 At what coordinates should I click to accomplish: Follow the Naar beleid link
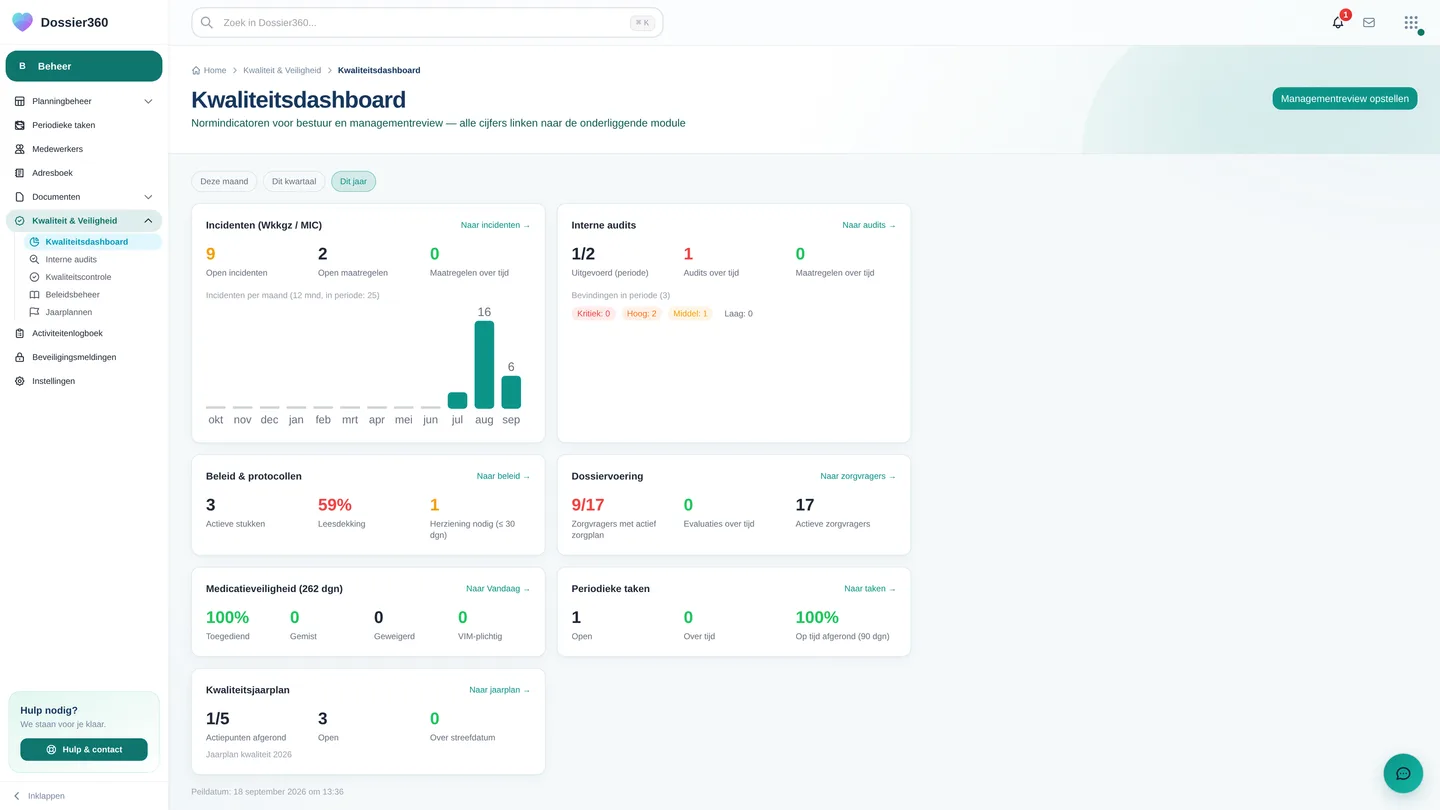click(x=503, y=476)
